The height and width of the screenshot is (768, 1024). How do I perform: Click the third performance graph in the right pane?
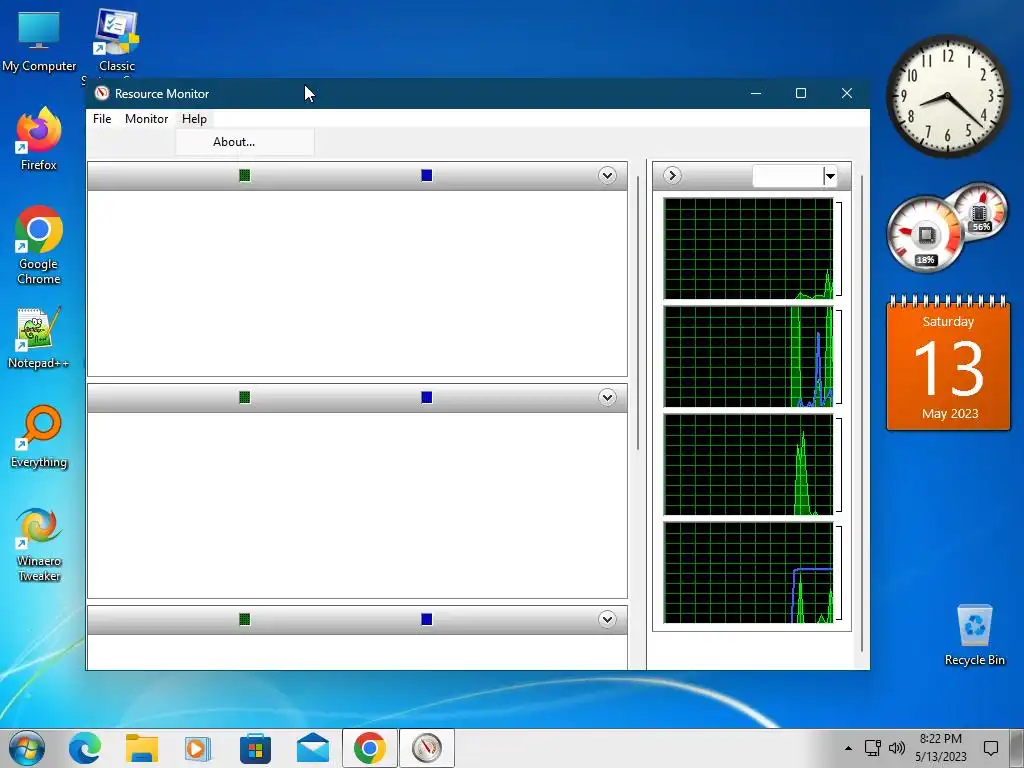[748, 464]
